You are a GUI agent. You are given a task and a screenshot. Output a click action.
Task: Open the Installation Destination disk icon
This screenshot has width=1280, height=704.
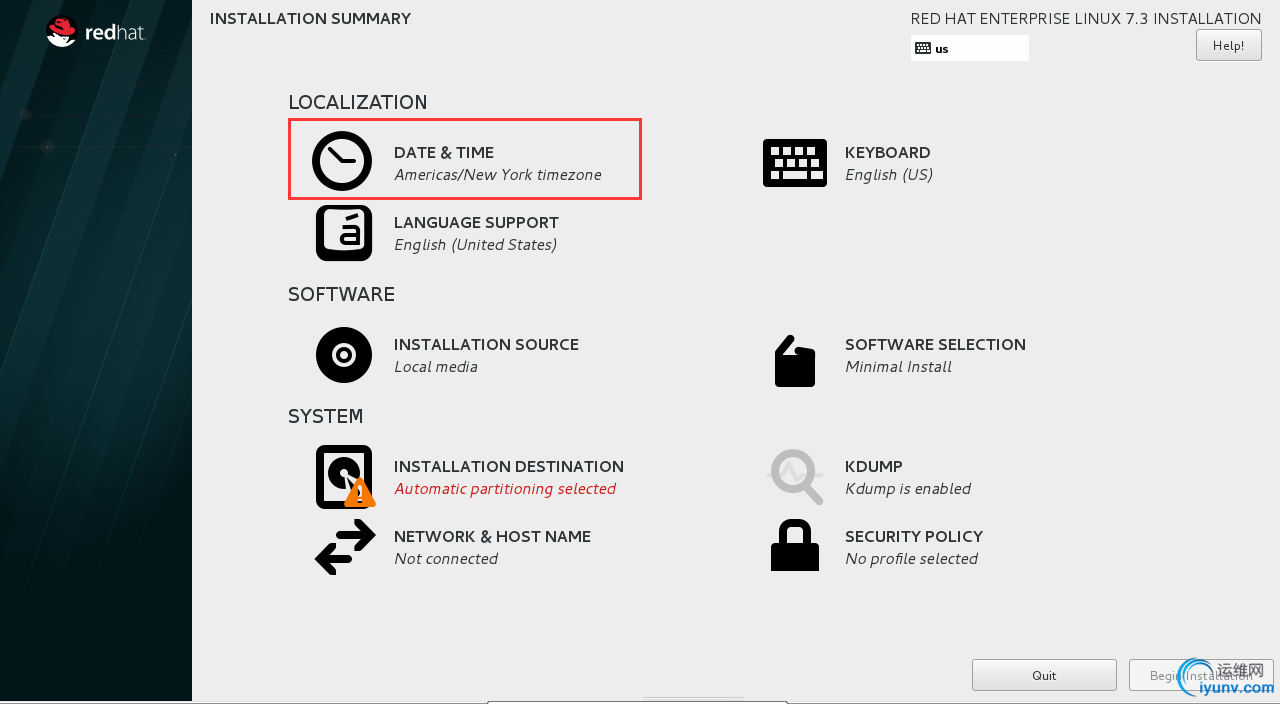pyautogui.click(x=345, y=477)
